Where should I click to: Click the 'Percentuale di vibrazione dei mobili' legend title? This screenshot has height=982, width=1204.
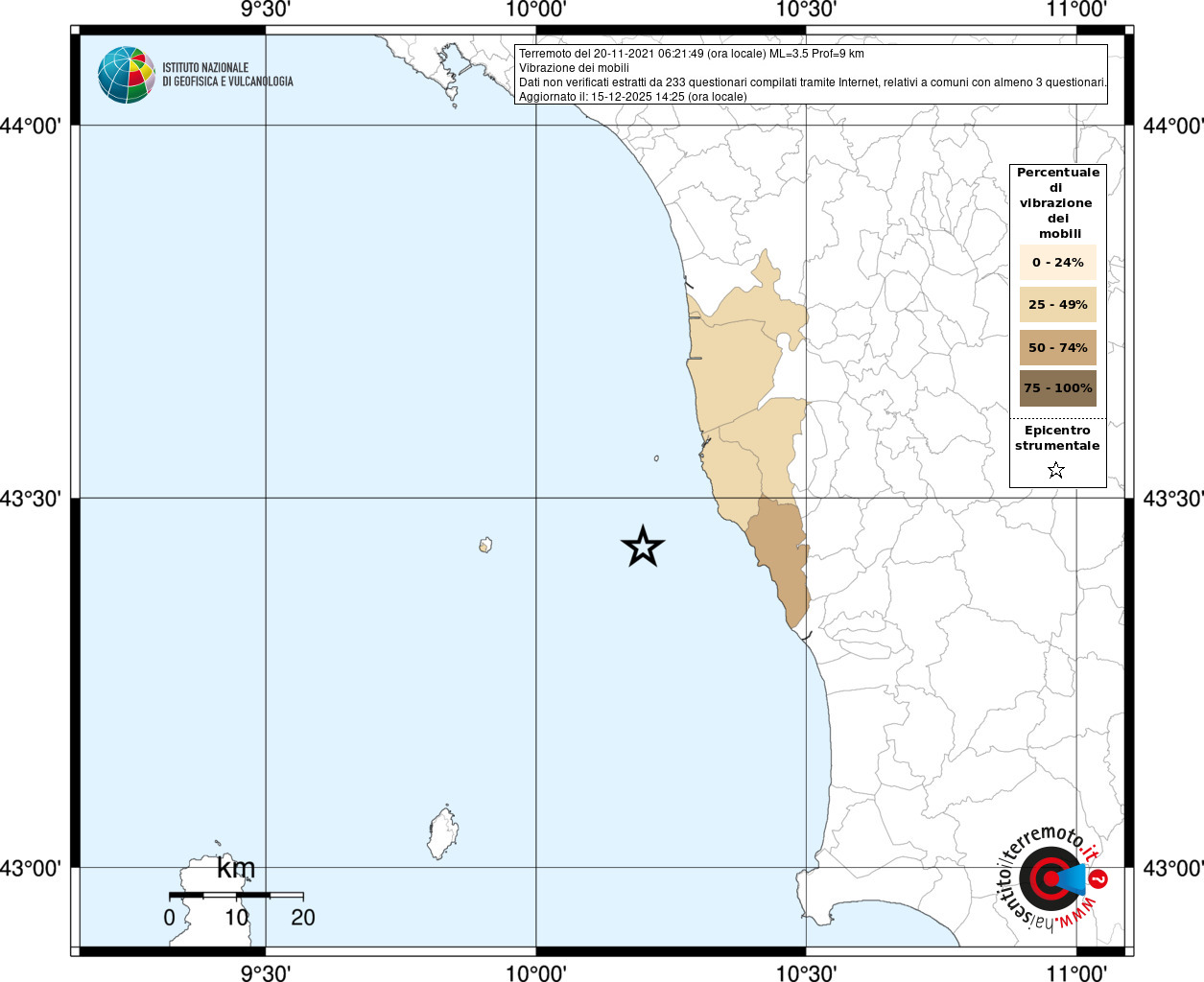click(1058, 202)
